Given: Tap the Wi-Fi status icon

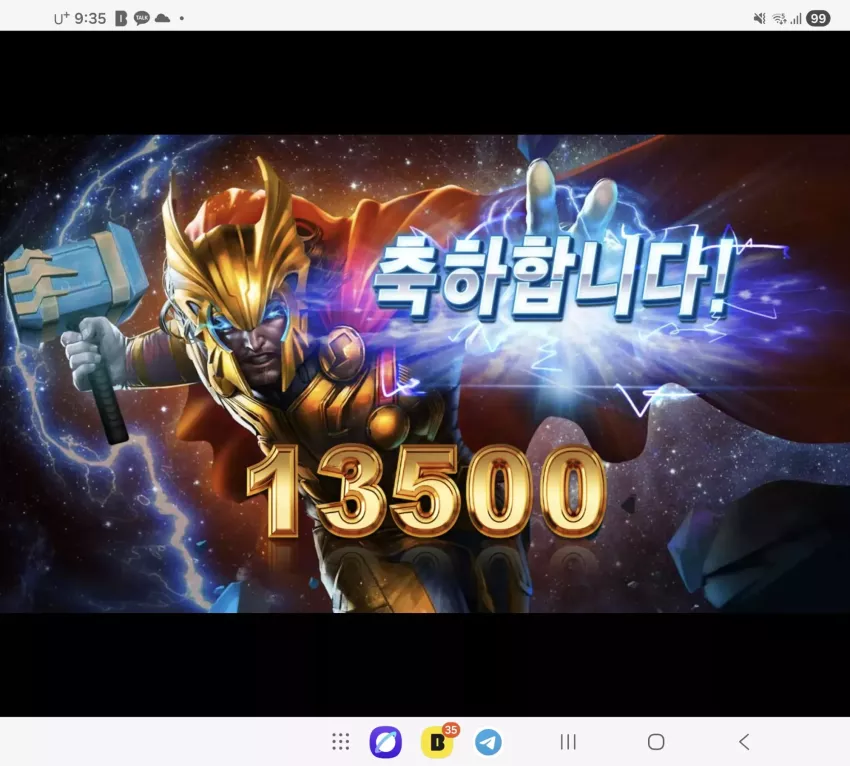Looking at the screenshot, I should pyautogui.click(x=780, y=18).
